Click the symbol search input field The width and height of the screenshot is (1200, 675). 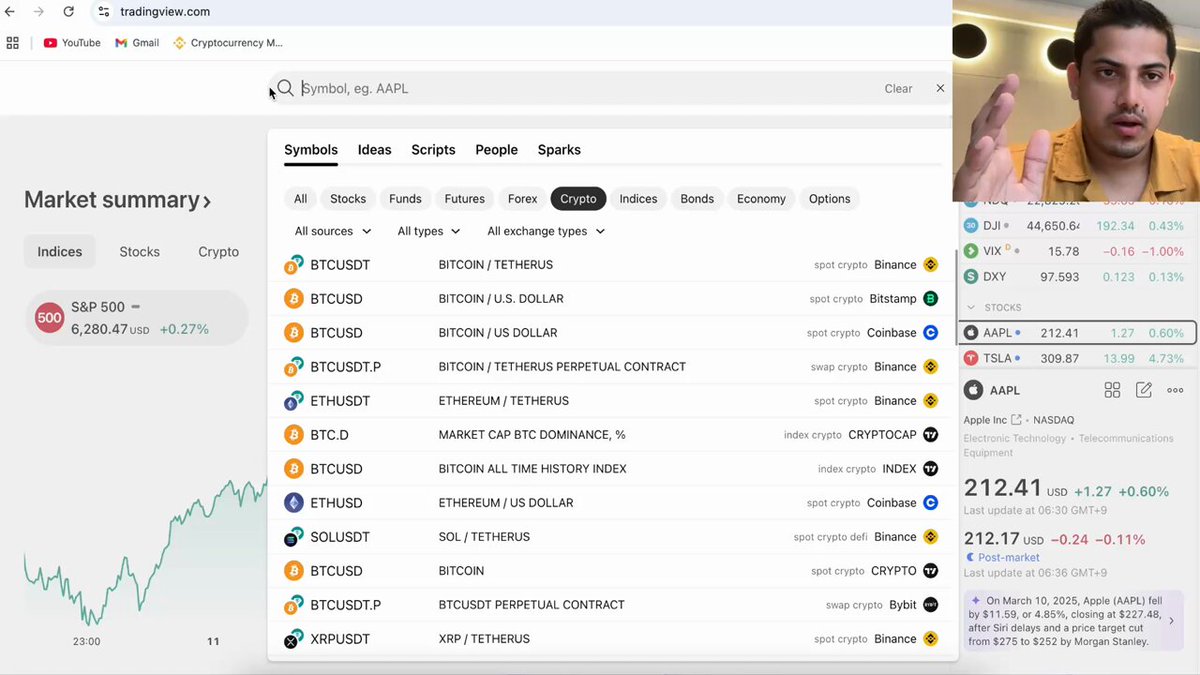click(x=590, y=88)
